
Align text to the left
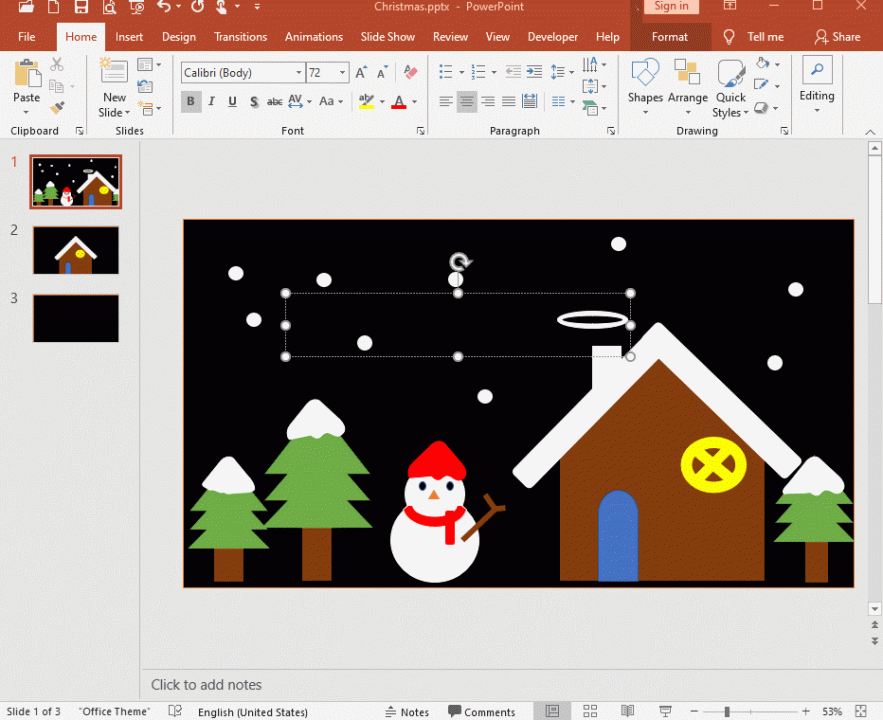coord(445,101)
